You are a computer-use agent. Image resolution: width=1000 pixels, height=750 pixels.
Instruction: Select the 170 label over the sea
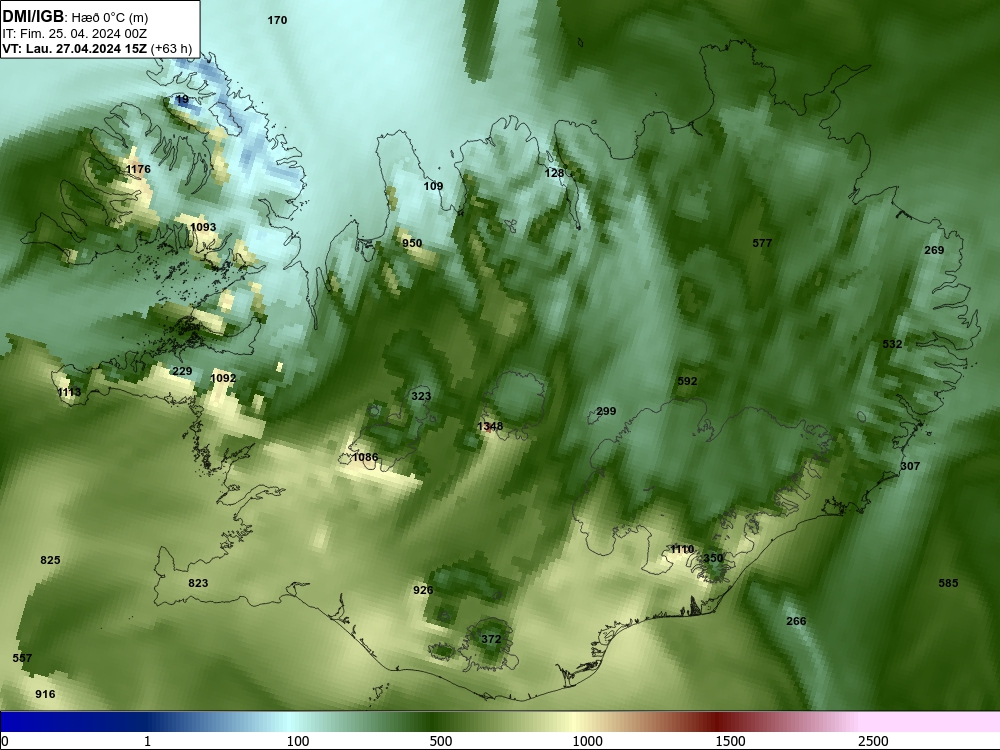click(277, 20)
